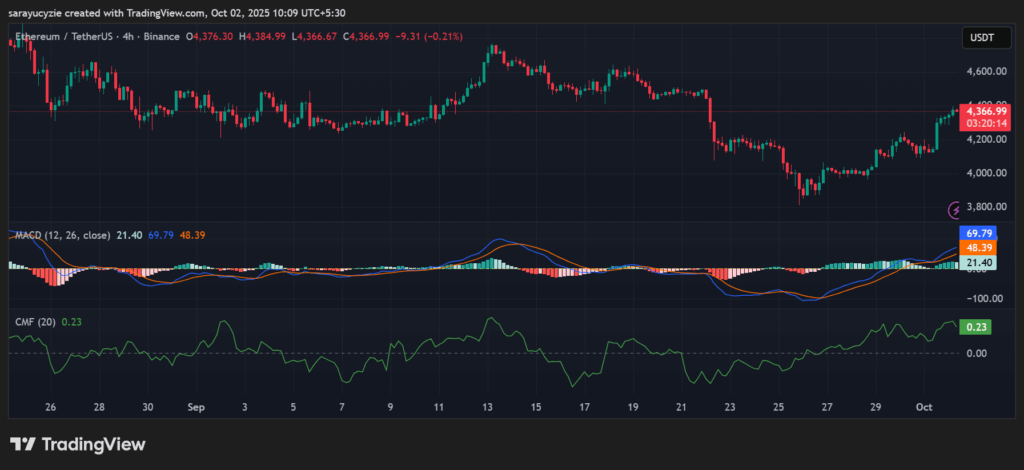
Task: Click the TradingView logo icon
Action: pos(23,444)
